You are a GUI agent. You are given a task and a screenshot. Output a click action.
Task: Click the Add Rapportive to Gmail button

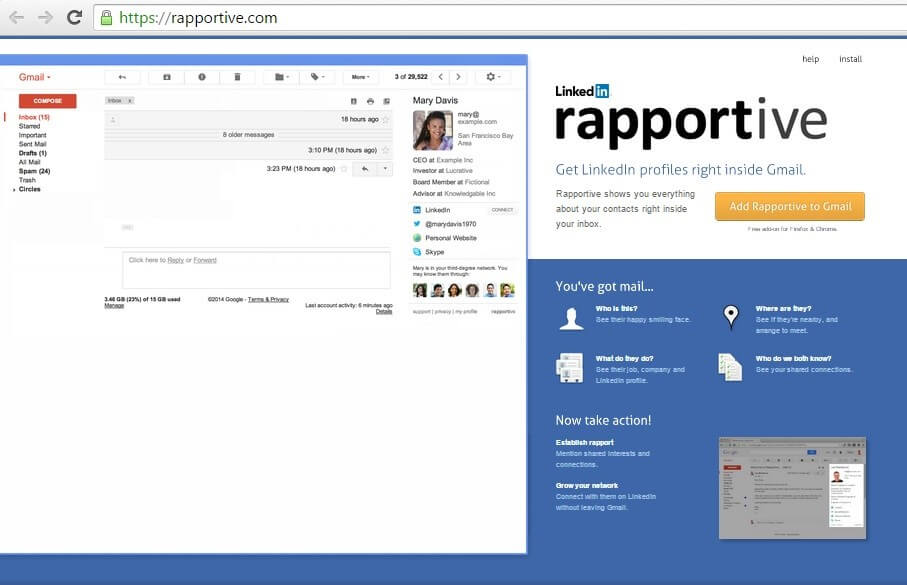tap(790, 207)
